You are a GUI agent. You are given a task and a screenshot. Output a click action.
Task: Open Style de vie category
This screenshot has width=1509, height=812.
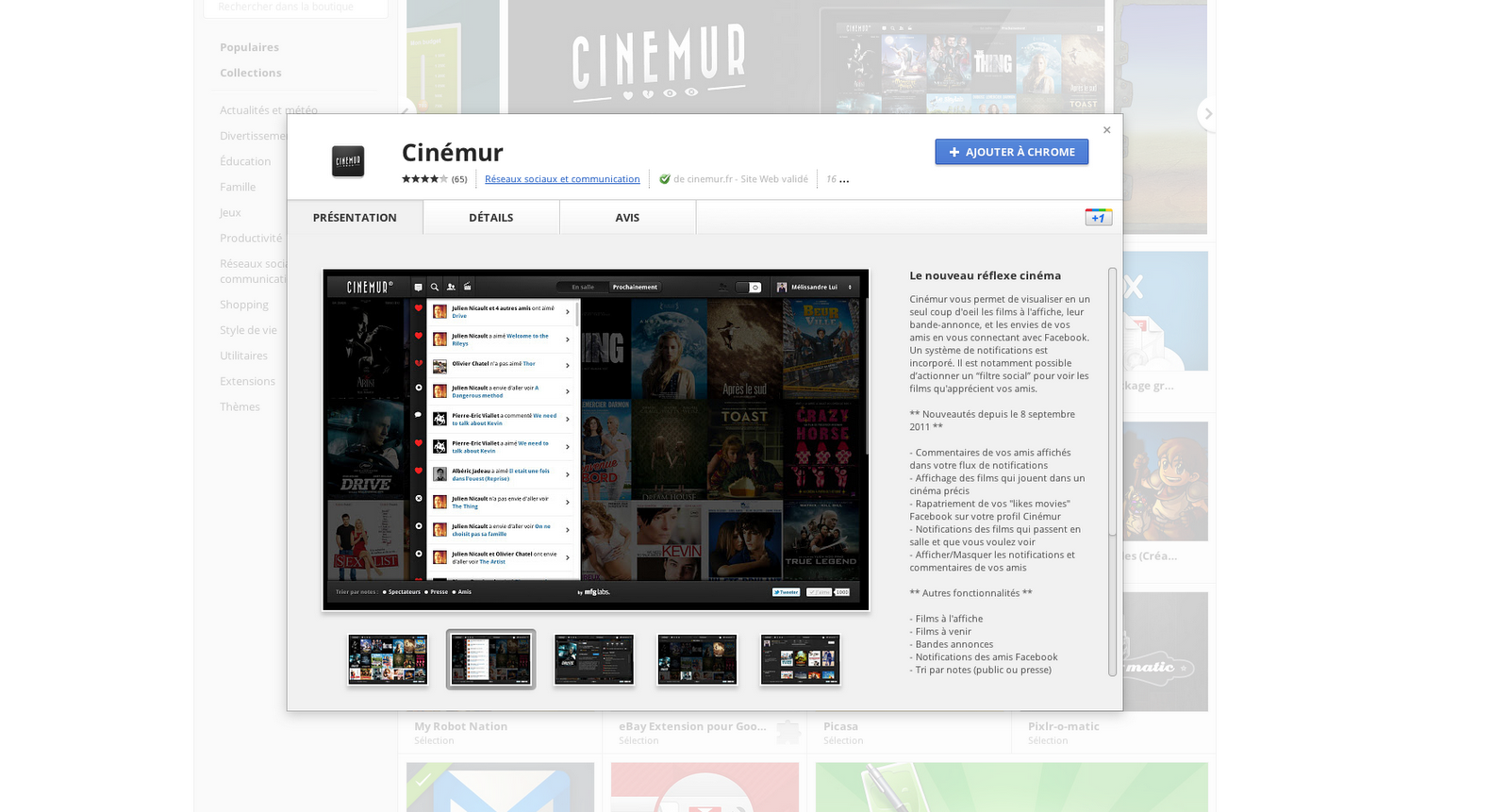(x=249, y=330)
